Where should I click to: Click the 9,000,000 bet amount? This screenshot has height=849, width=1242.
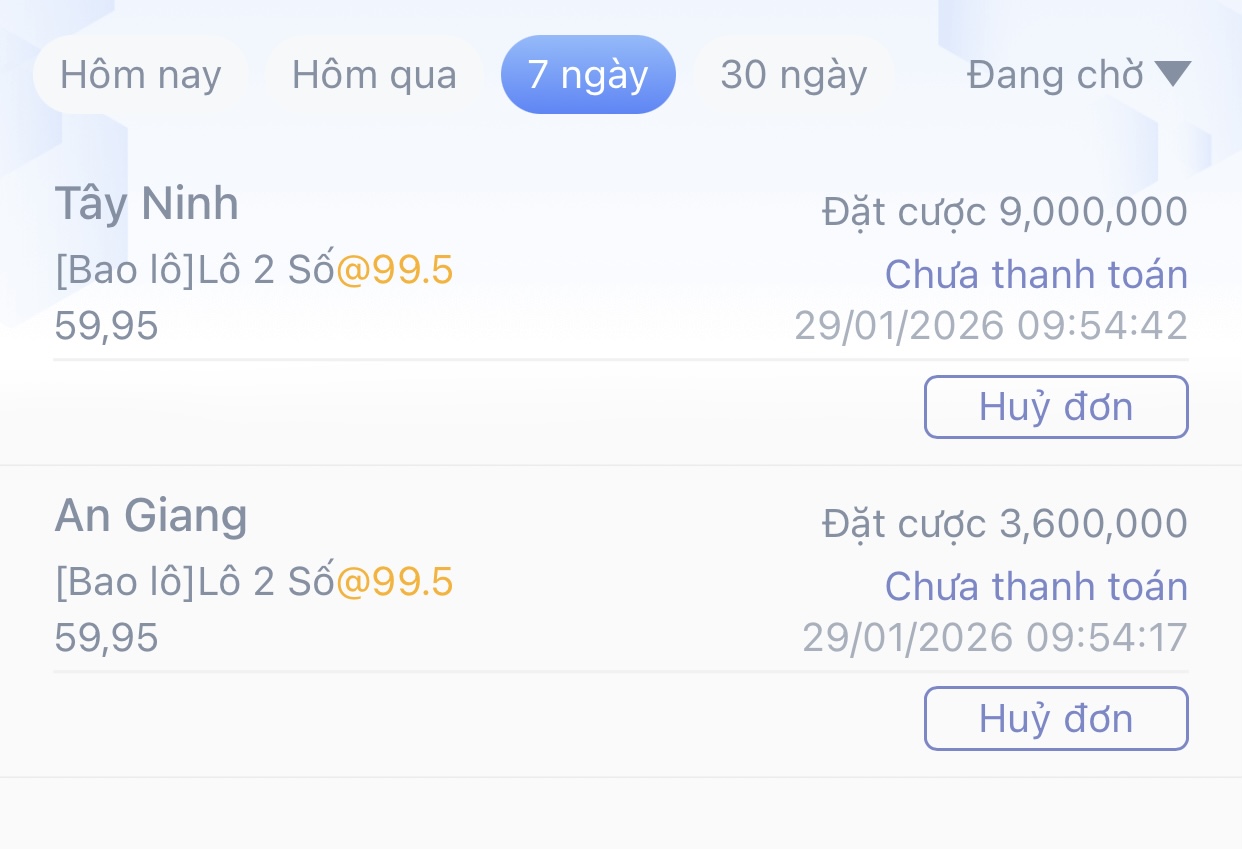pyautogui.click(x=1093, y=212)
